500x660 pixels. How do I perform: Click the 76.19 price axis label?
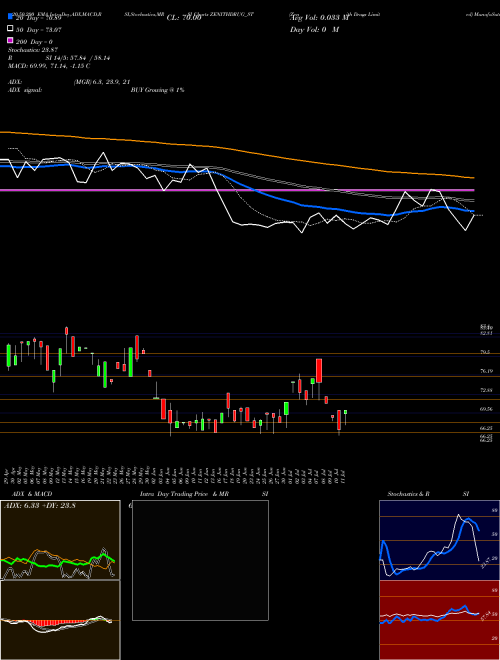coord(486,371)
